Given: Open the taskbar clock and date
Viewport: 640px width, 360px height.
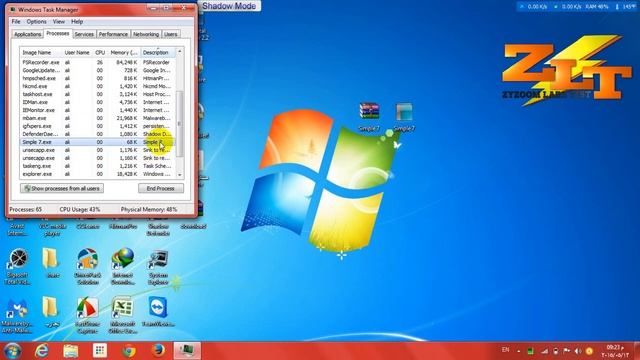Looking at the screenshot, I should coord(615,351).
